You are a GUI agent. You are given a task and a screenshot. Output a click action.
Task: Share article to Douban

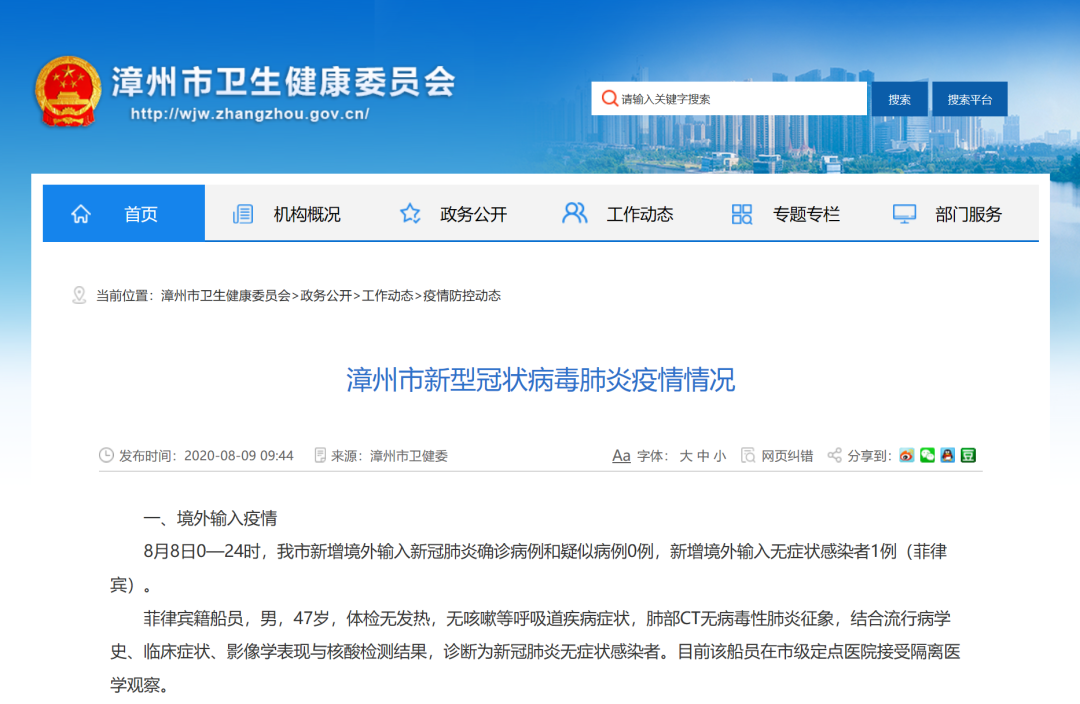968,455
